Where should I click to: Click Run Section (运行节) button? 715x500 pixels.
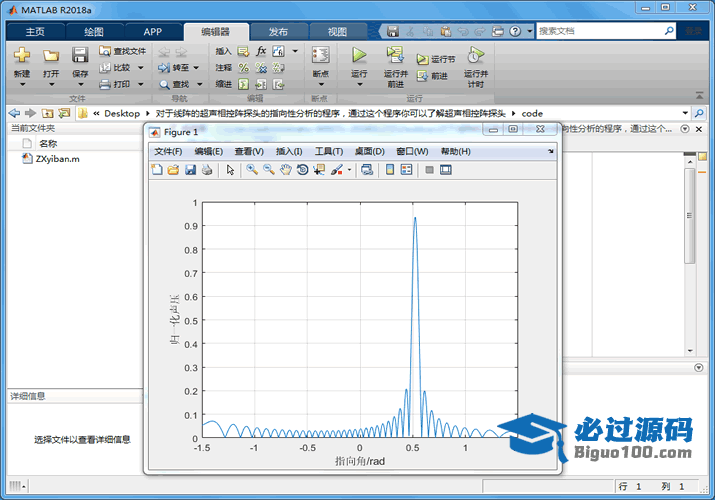[x=435, y=59]
